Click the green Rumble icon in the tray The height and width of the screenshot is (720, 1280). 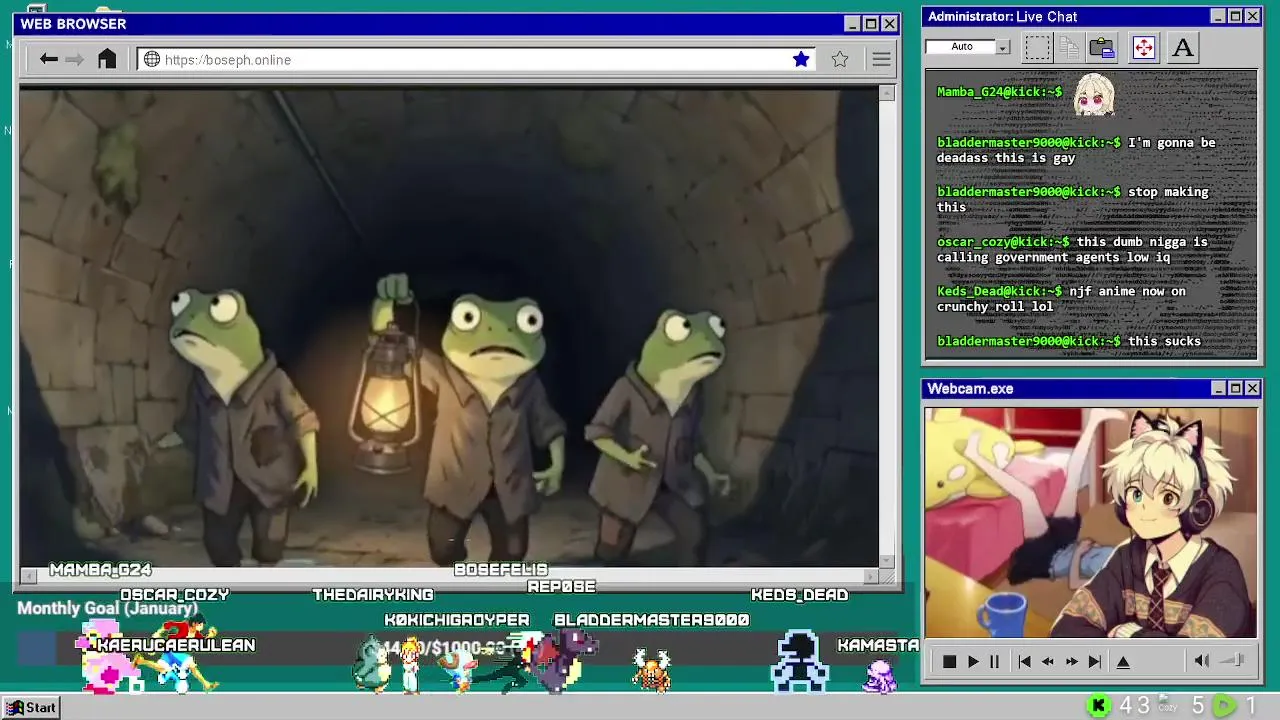point(1225,706)
